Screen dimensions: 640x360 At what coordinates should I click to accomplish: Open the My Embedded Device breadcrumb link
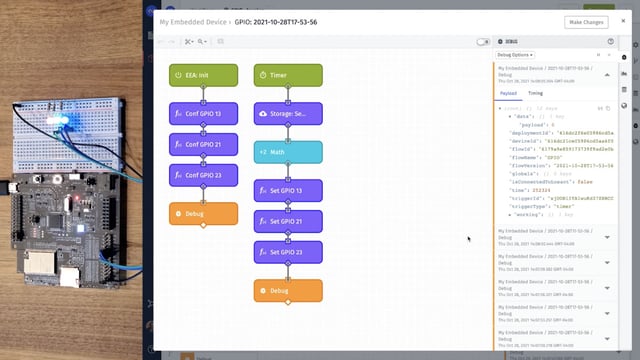point(193,22)
